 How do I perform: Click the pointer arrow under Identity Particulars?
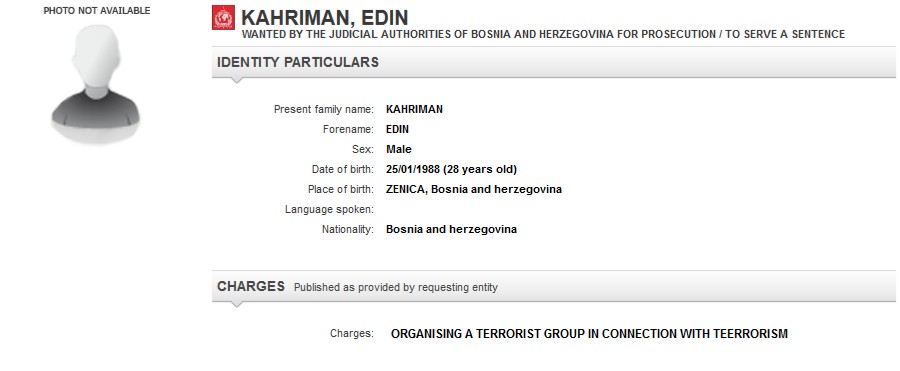point(236,80)
